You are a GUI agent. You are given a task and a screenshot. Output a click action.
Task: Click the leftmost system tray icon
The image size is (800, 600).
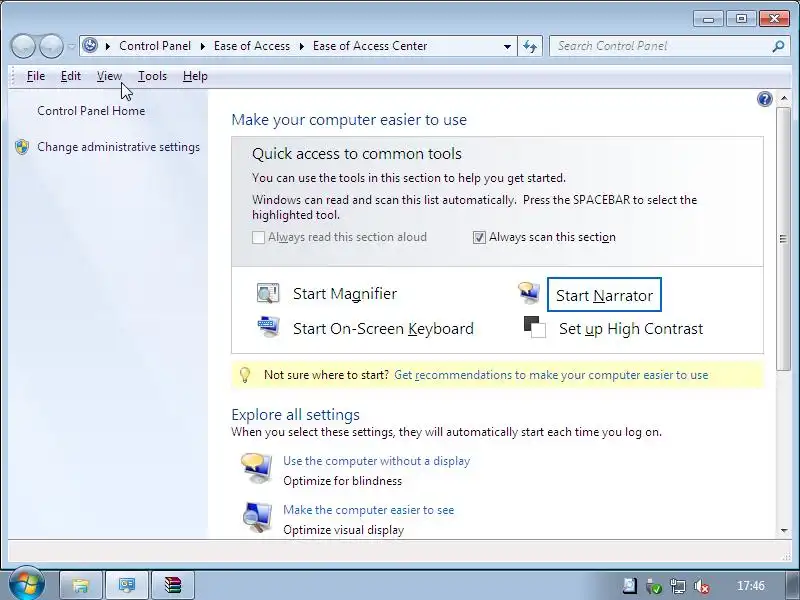tap(630, 586)
